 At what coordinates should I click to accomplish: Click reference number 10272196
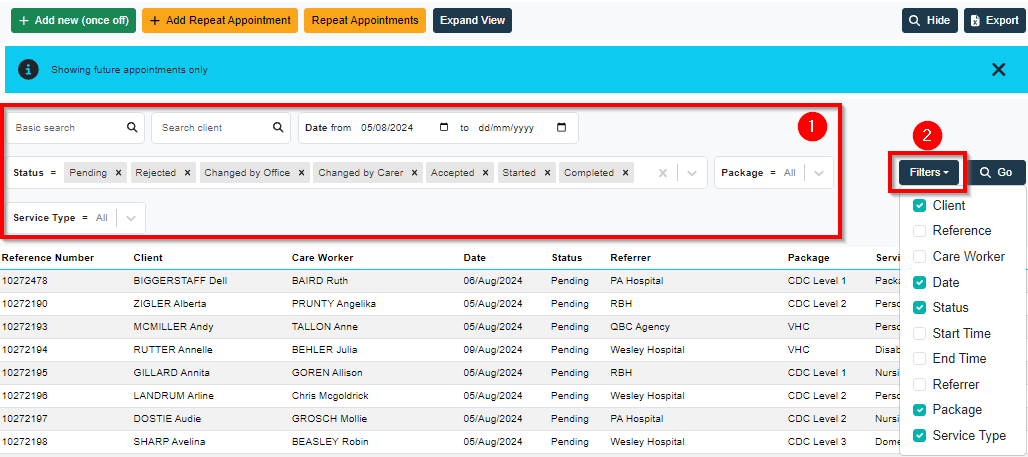pyautogui.click(x=25, y=396)
